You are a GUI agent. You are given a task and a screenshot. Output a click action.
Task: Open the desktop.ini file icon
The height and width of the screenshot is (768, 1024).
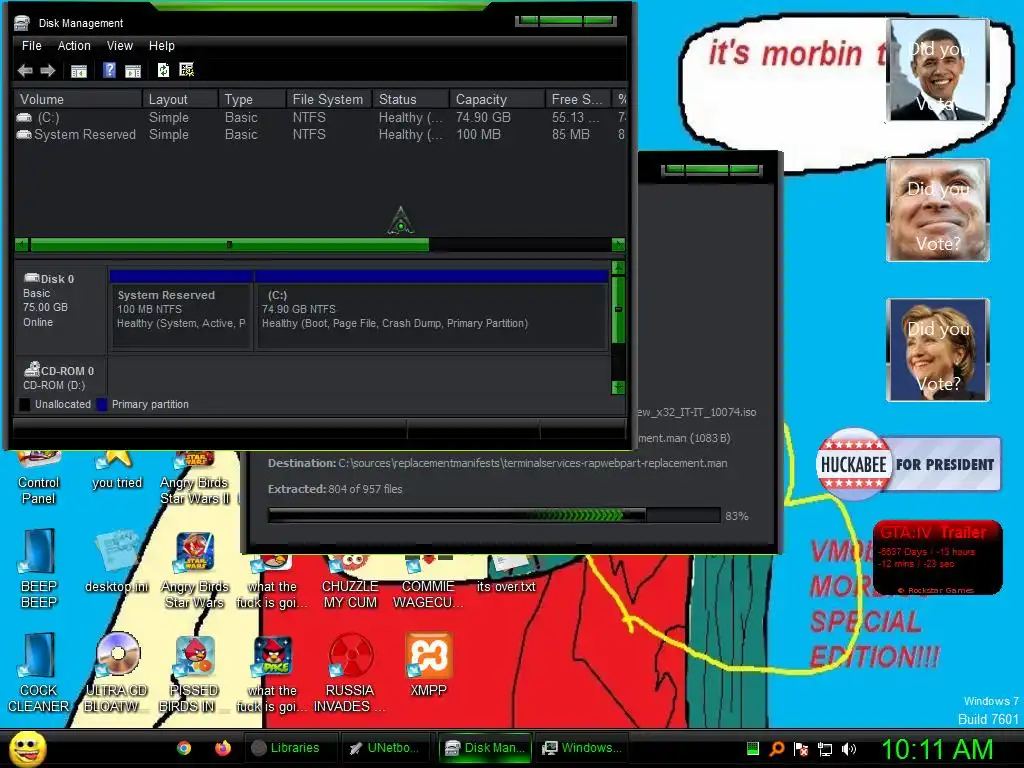coord(117,562)
